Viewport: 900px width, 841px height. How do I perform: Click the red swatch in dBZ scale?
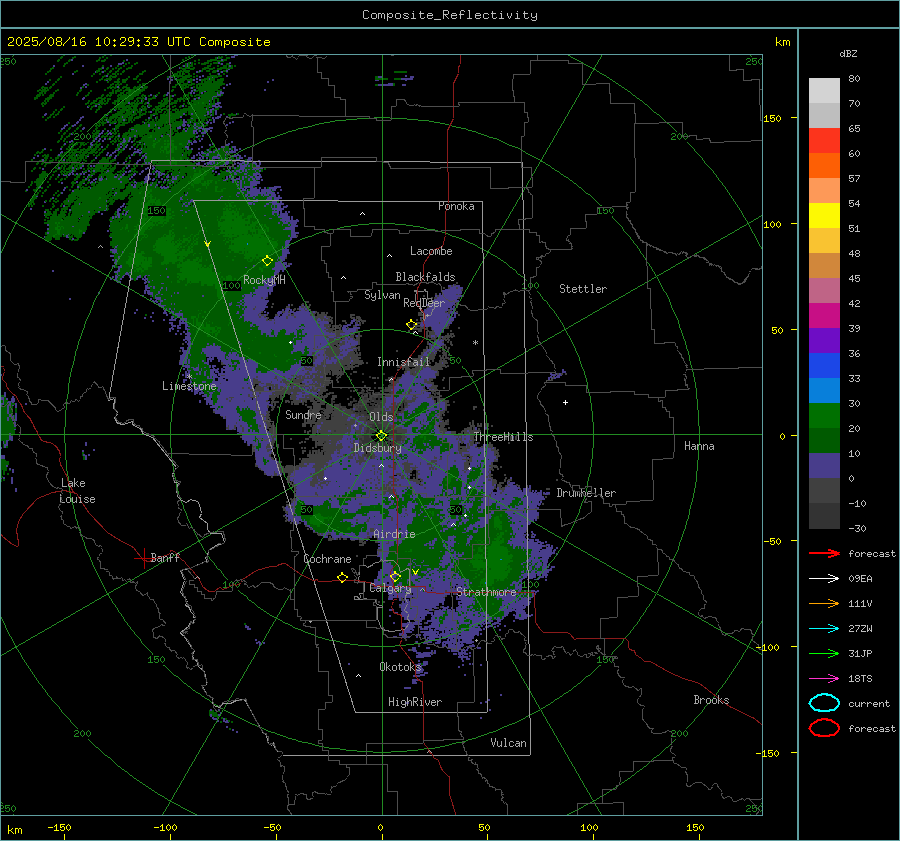click(x=824, y=141)
